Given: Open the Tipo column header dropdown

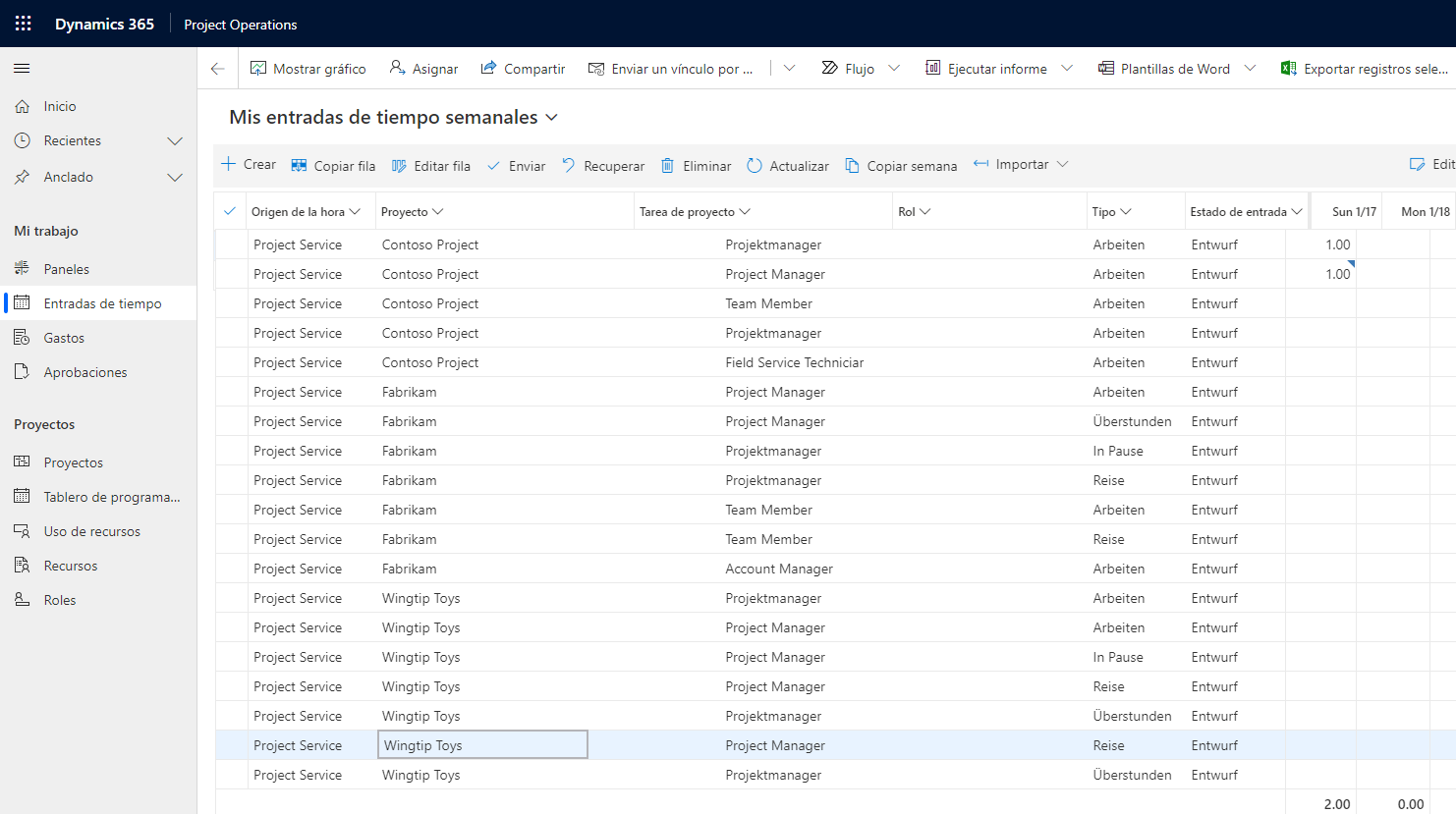Looking at the screenshot, I should [x=1126, y=211].
